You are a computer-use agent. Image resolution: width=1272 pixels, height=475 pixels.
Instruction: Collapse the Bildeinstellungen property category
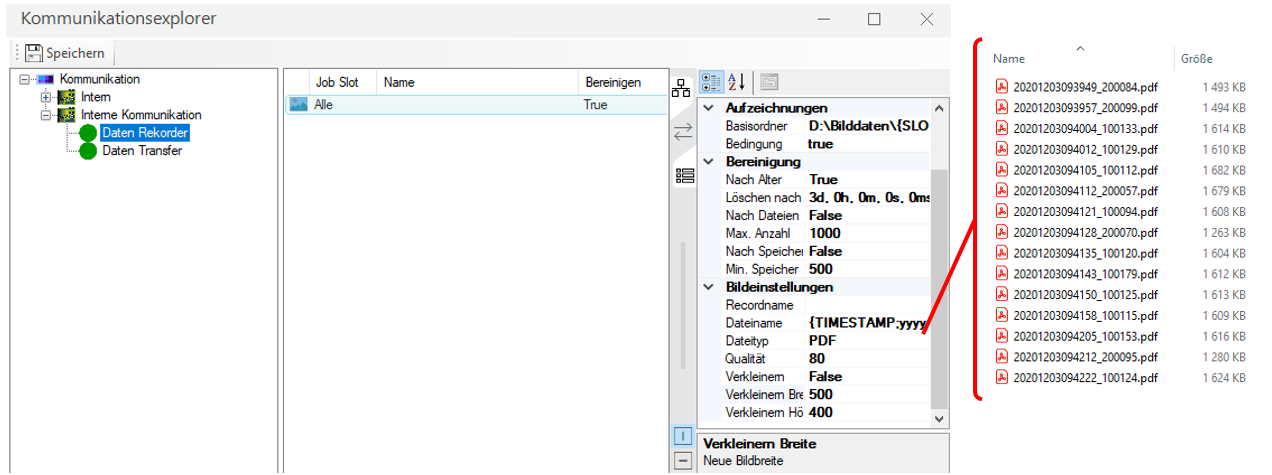(709, 287)
